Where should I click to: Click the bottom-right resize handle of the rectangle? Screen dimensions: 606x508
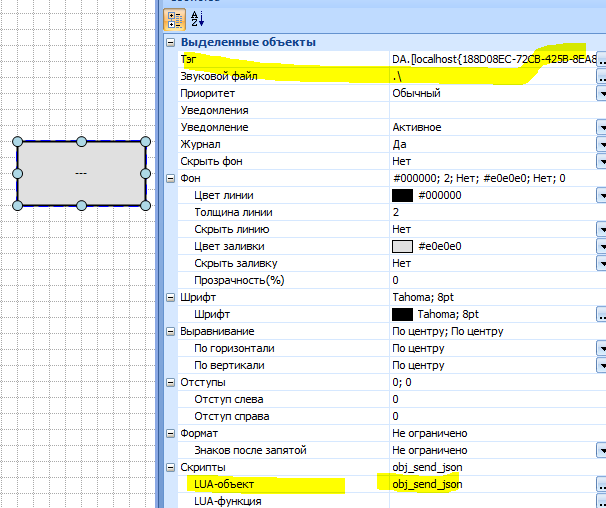point(145,205)
